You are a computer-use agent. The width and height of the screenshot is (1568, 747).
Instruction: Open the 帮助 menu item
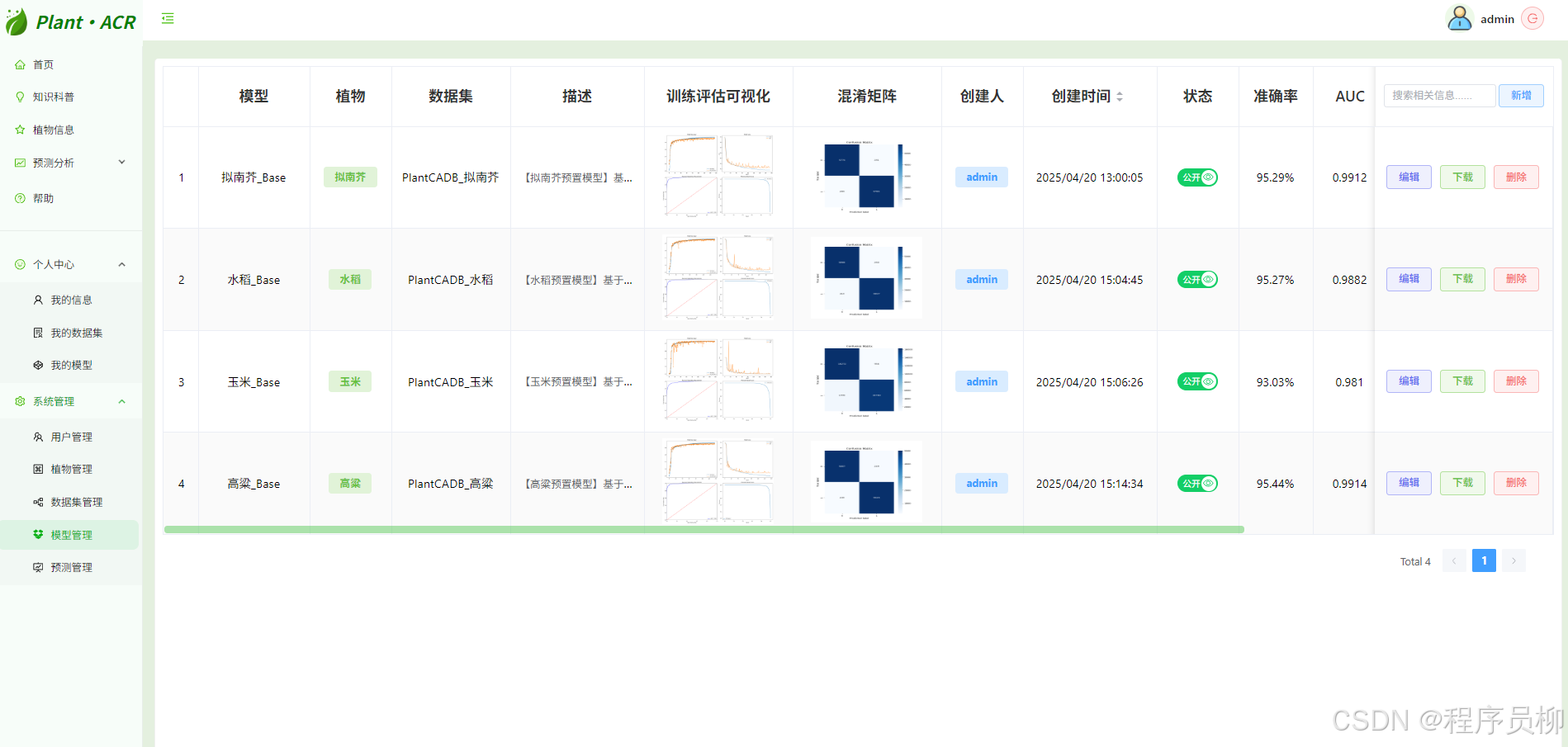(71, 198)
